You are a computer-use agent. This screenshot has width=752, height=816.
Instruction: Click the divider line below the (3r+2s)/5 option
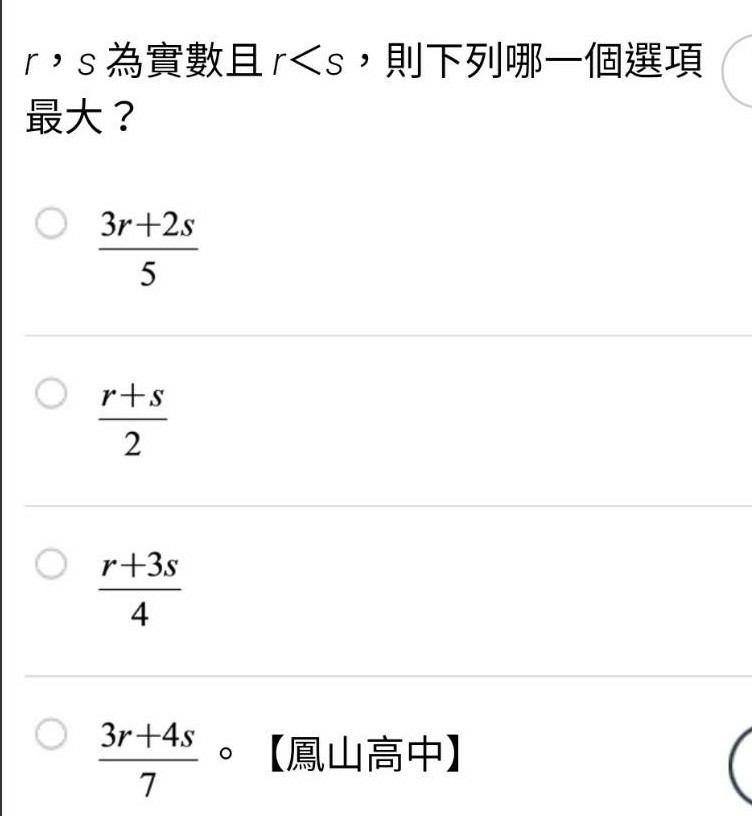(388, 336)
